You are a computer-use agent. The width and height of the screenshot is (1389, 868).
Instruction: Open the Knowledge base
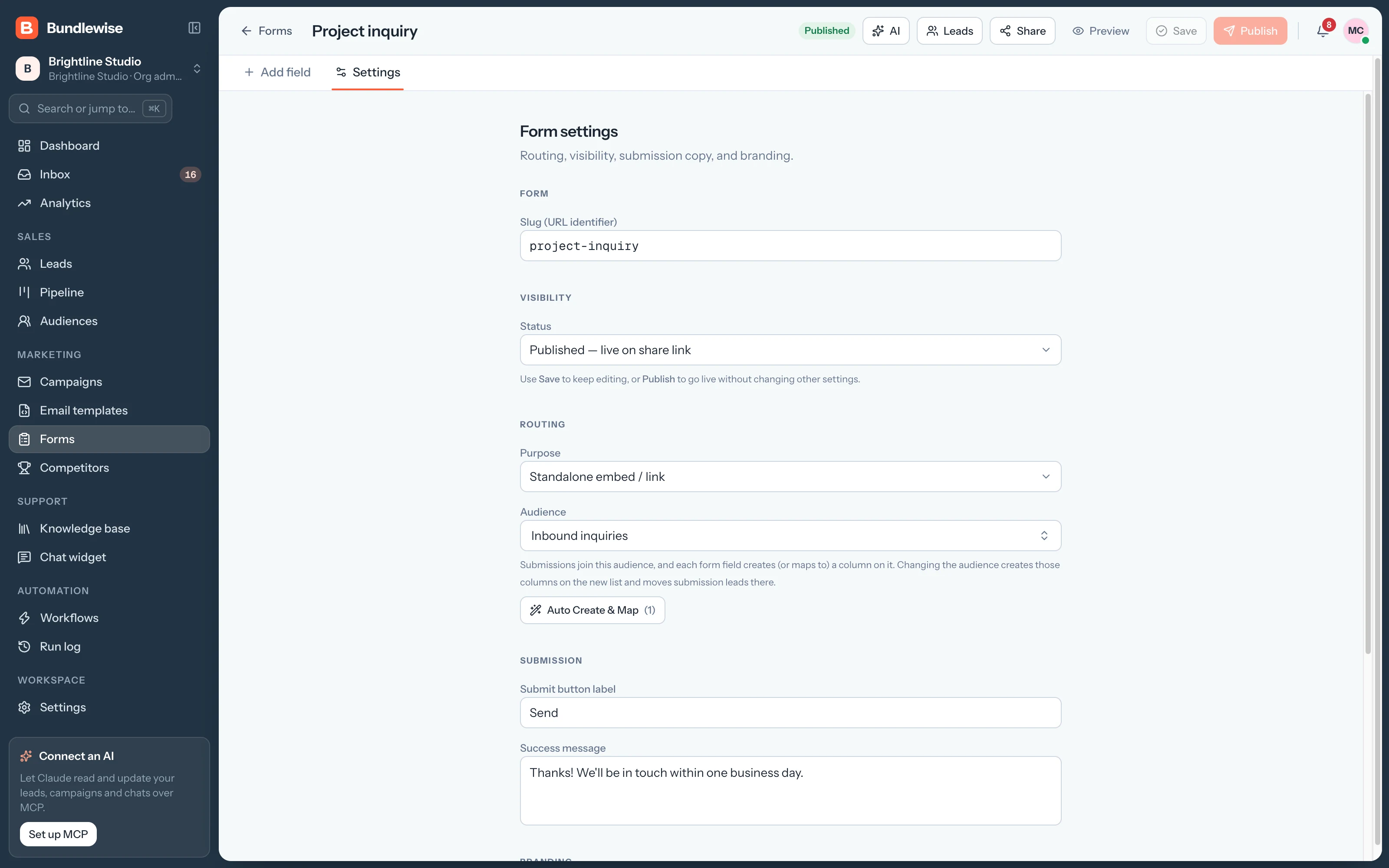coord(109,529)
